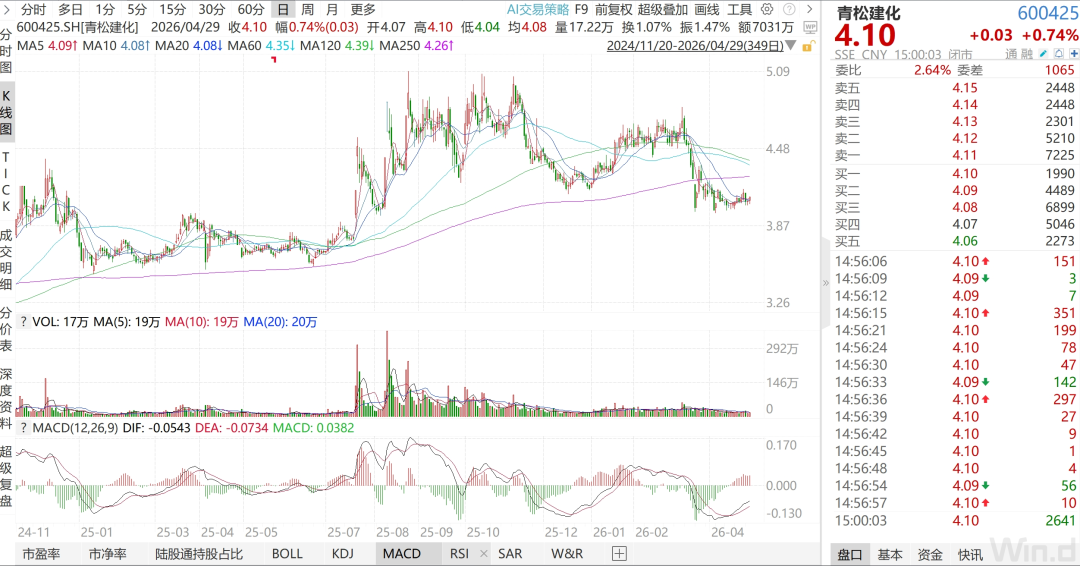Image resolution: width=1080 pixels, height=566 pixels.
Task: Switch indicator to SAR
Action: pyautogui.click(x=510, y=554)
